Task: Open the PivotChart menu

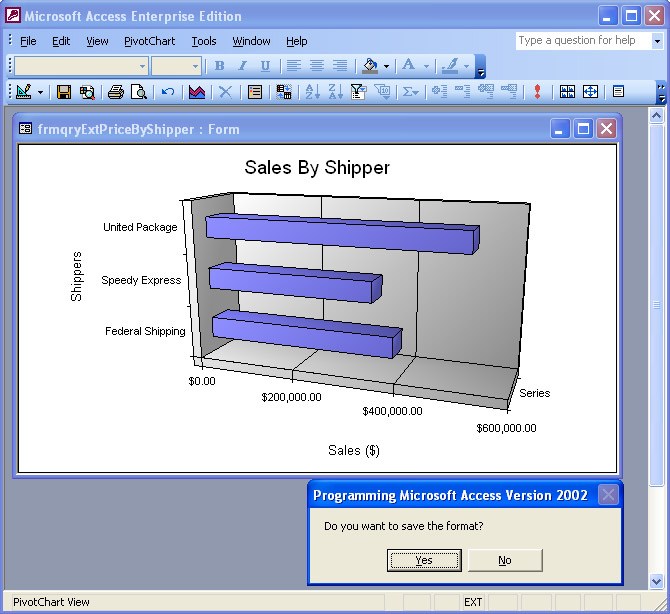Action: point(149,41)
